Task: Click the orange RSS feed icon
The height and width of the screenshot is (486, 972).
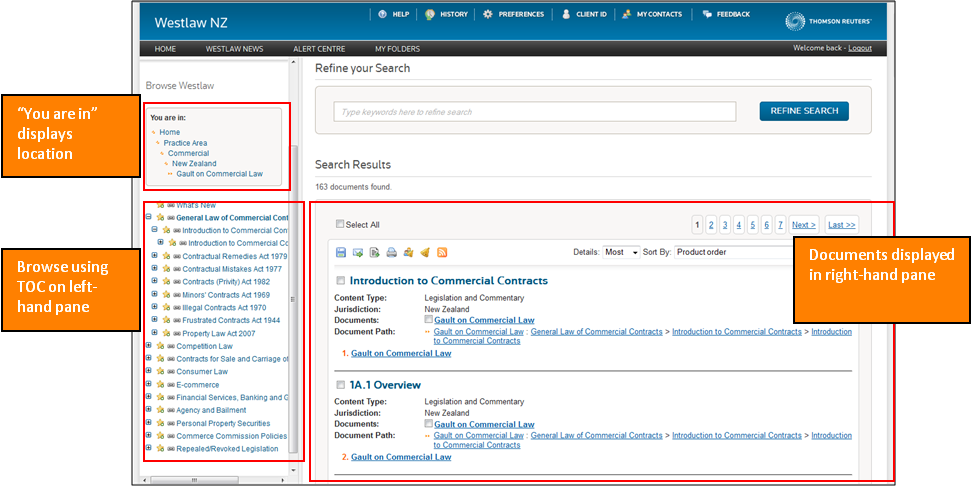Action: (442, 252)
